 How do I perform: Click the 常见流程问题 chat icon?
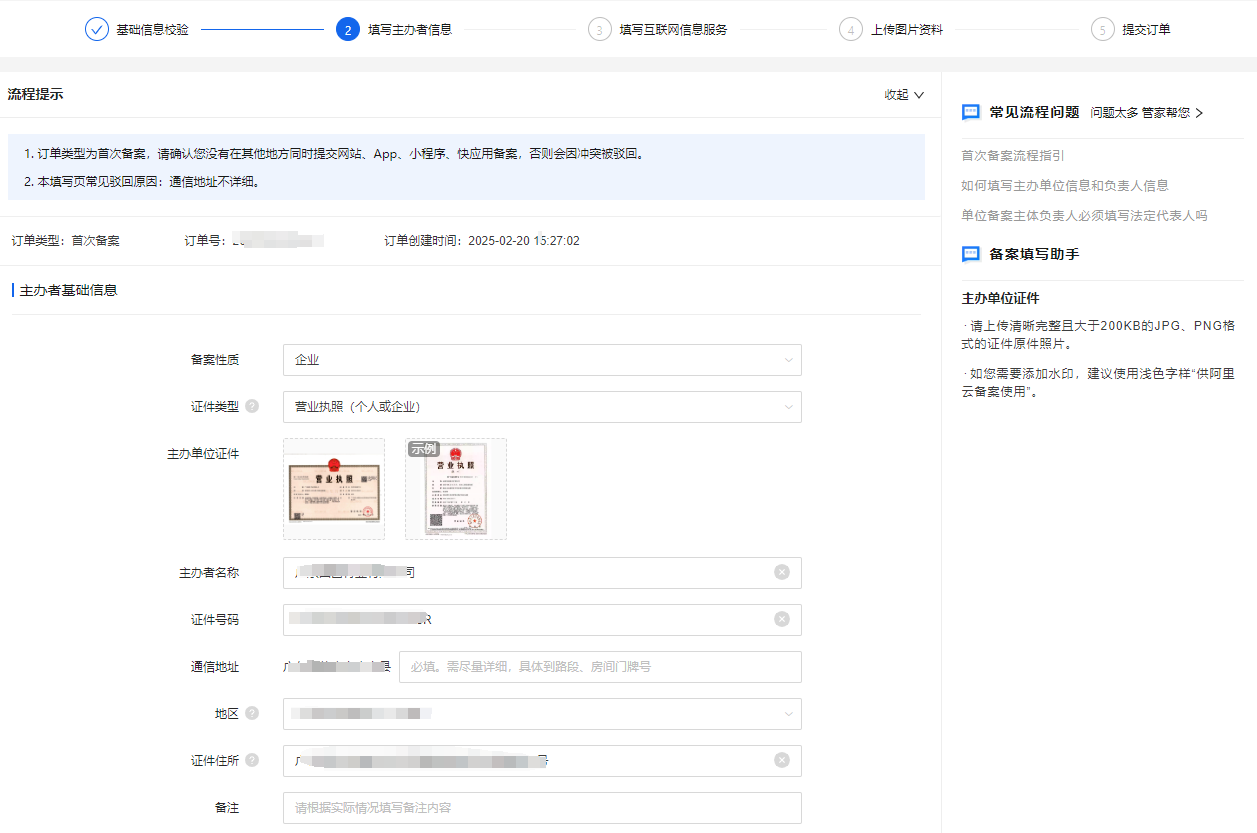coord(970,112)
